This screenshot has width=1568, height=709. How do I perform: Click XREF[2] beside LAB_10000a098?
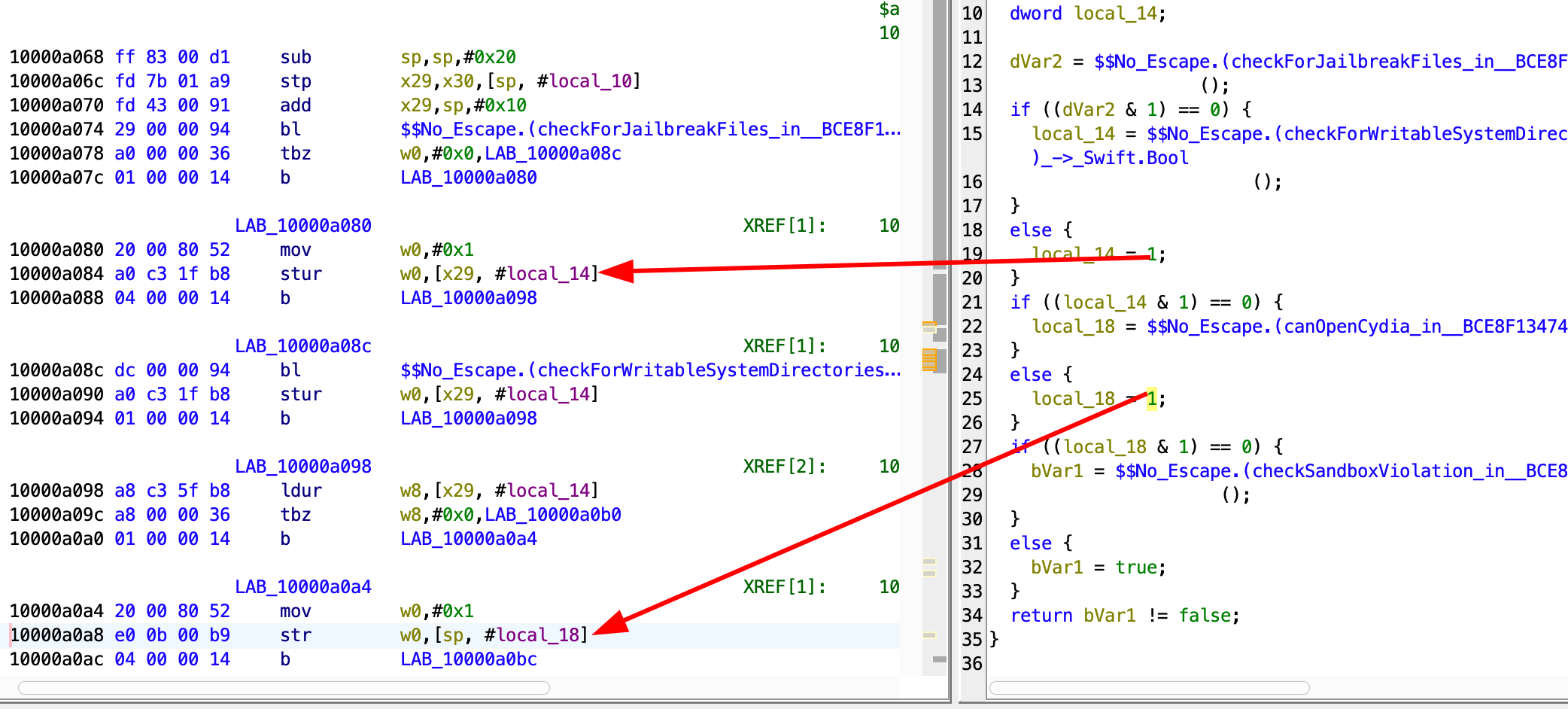point(785,467)
